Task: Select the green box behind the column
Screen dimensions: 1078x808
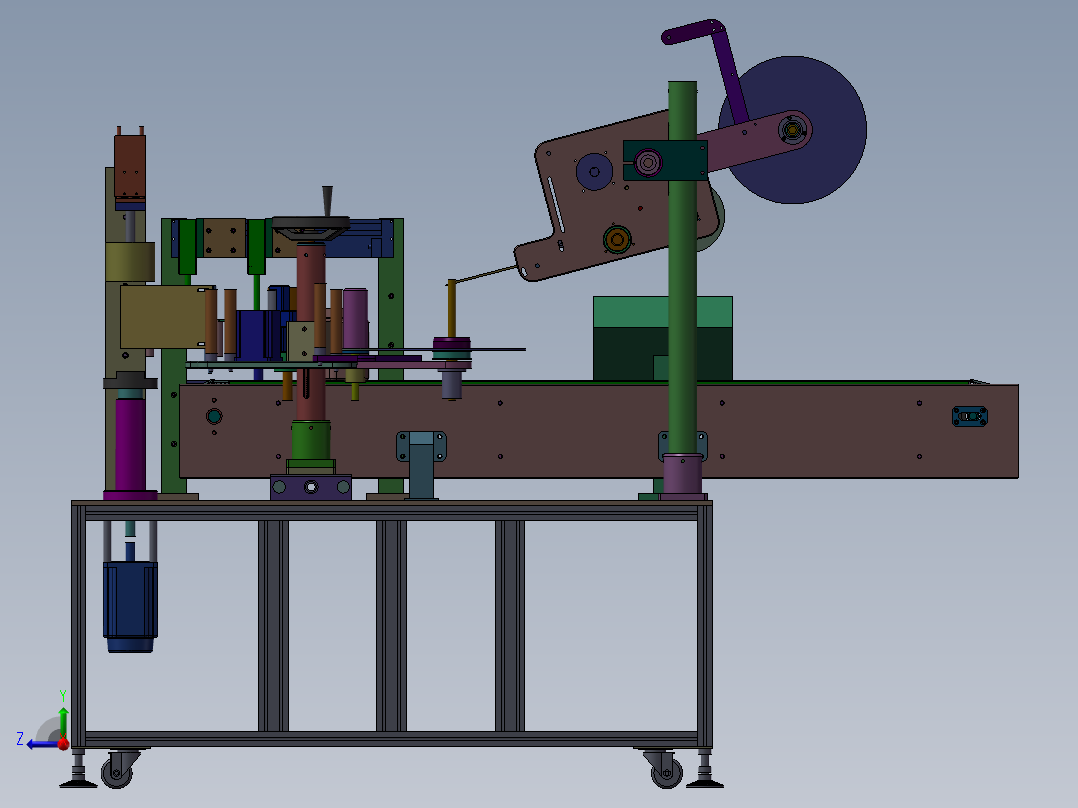Action: 632,338
